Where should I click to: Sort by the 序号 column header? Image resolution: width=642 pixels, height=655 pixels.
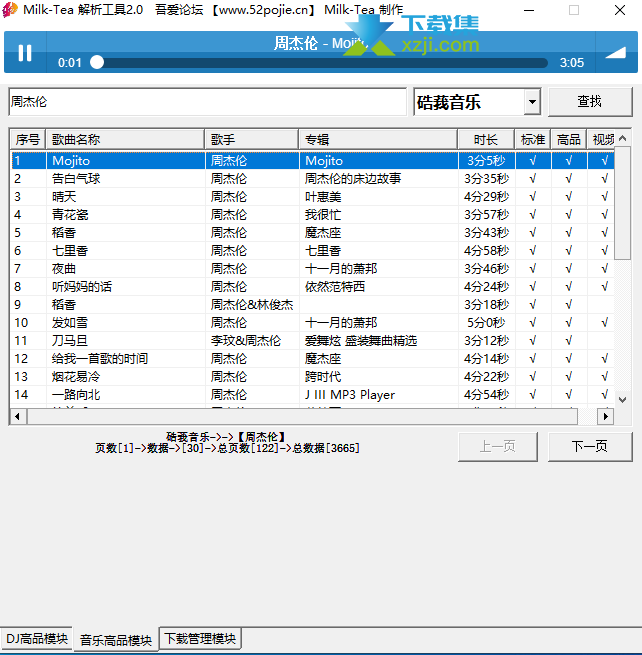click(28, 140)
